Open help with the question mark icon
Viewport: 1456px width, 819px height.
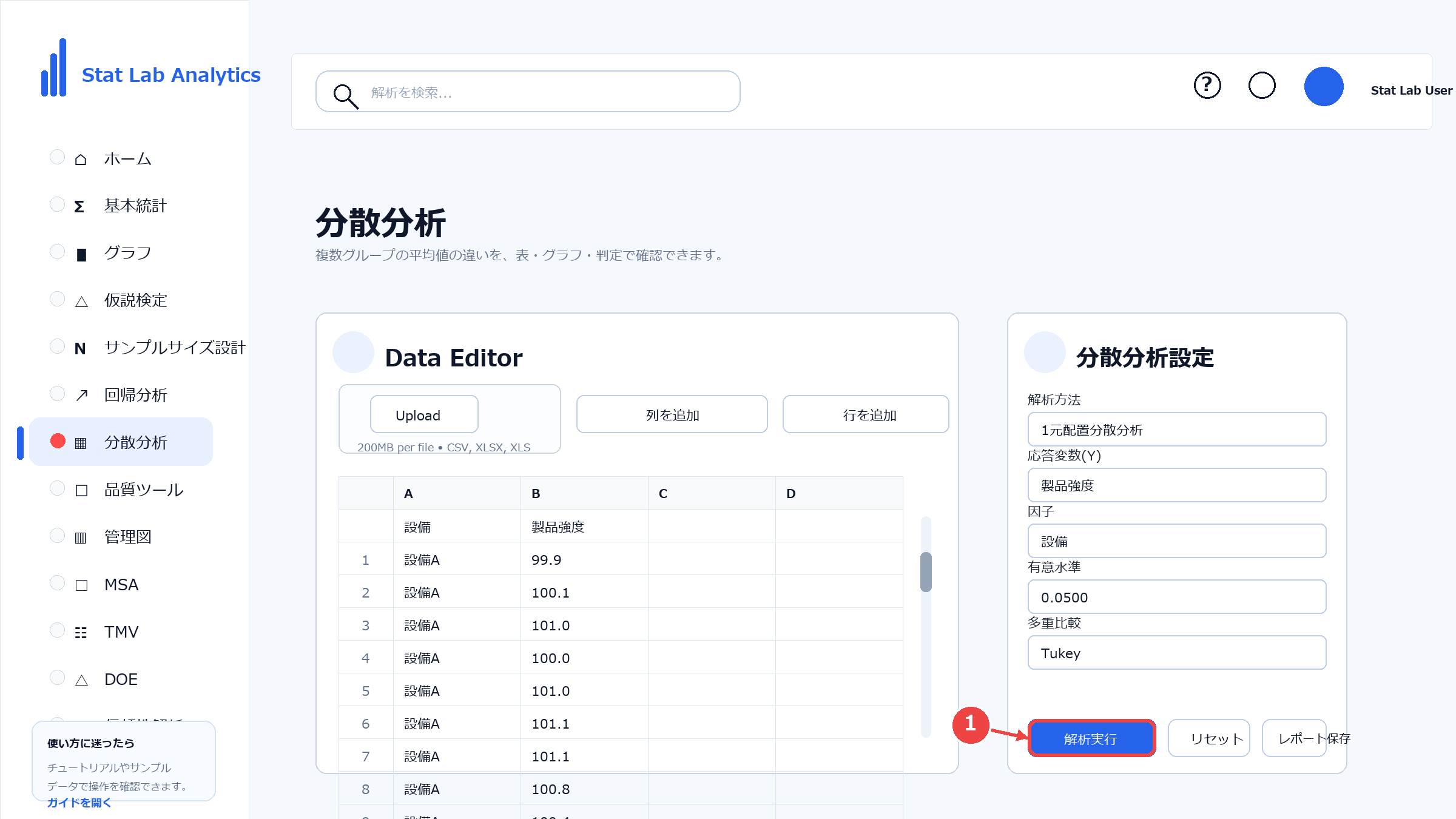coord(1207,86)
